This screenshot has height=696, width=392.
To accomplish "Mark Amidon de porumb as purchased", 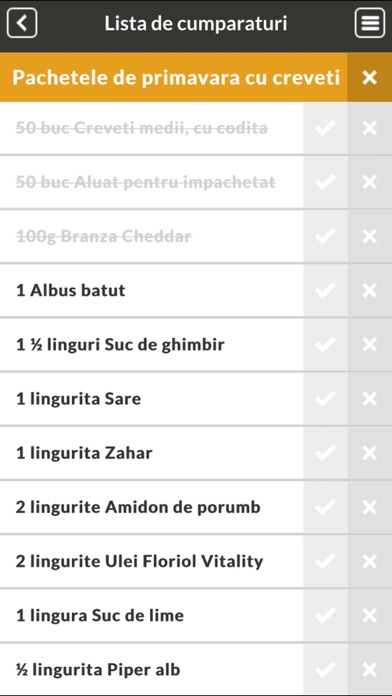I will tap(325, 507).
